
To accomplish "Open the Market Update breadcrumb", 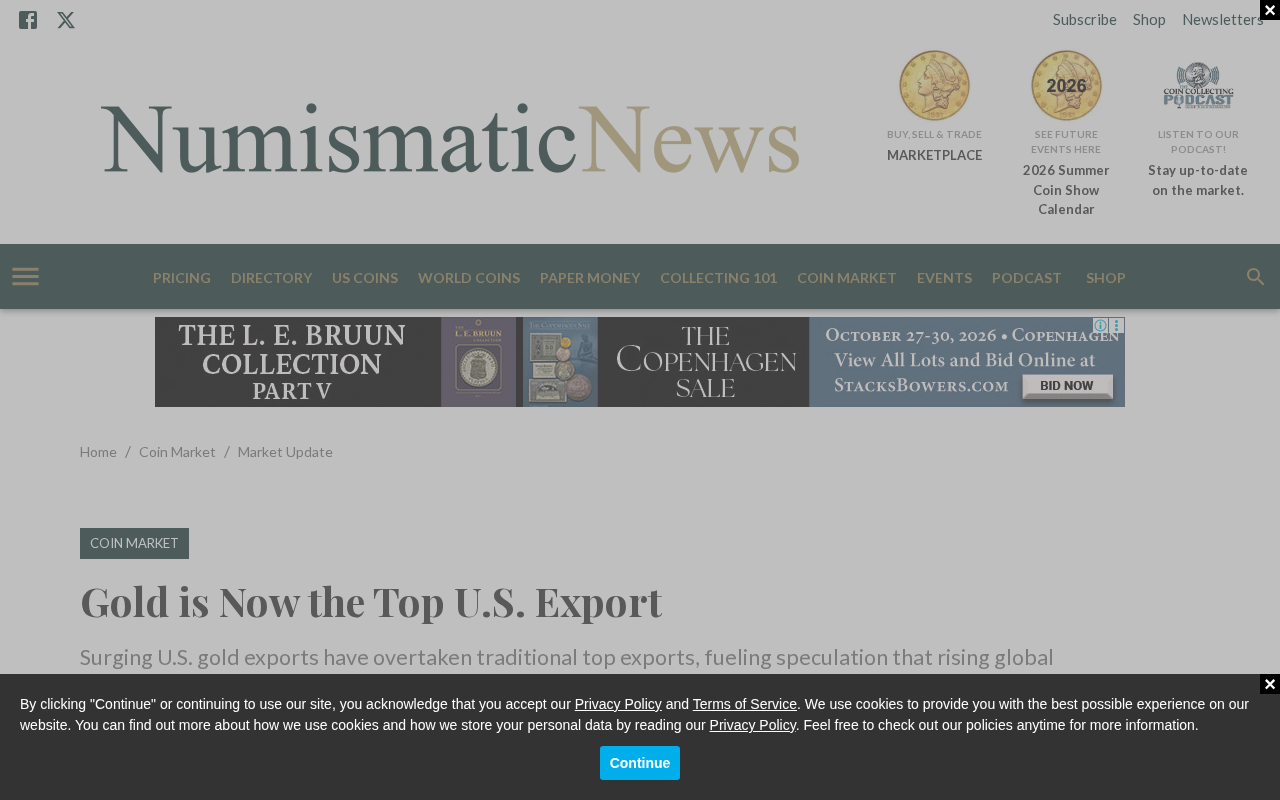I will (x=285, y=452).
